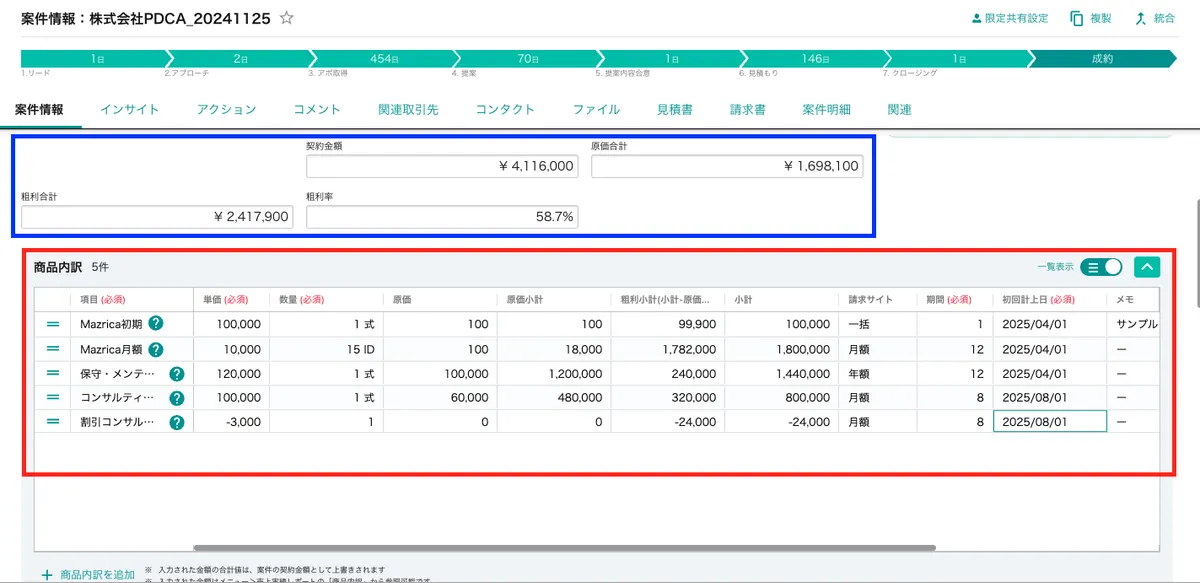Click the 契約金額 amount field
This screenshot has height=583, width=1200.
click(x=442, y=166)
